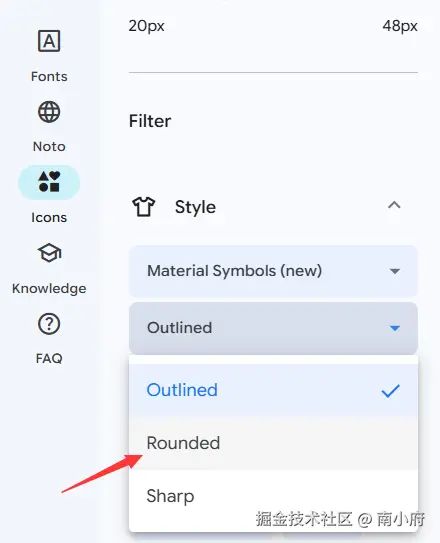Click the Filter heading
This screenshot has width=440, height=543.
(x=150, y=121)
